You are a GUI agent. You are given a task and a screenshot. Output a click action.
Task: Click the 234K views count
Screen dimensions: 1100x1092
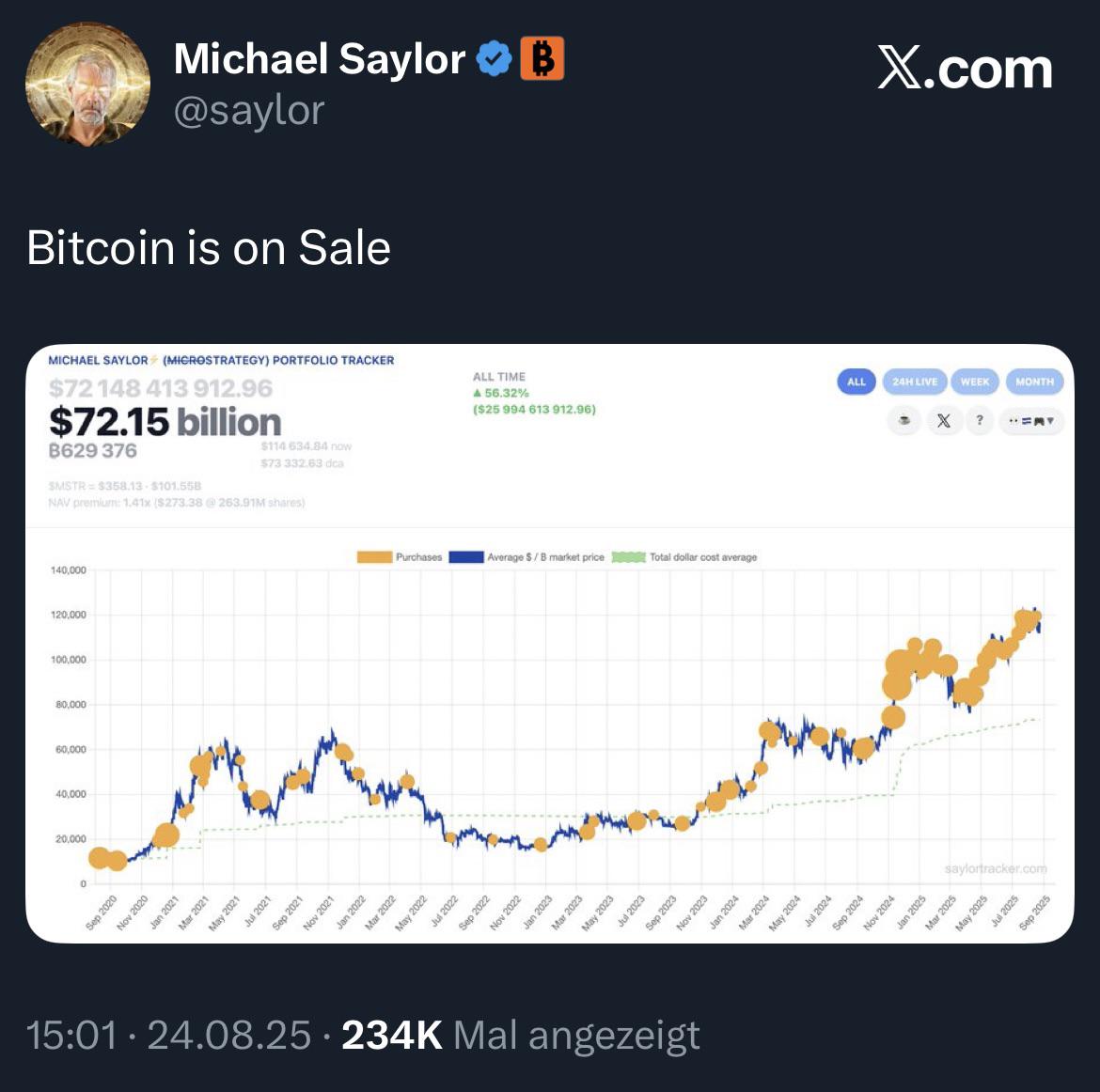391,1036
